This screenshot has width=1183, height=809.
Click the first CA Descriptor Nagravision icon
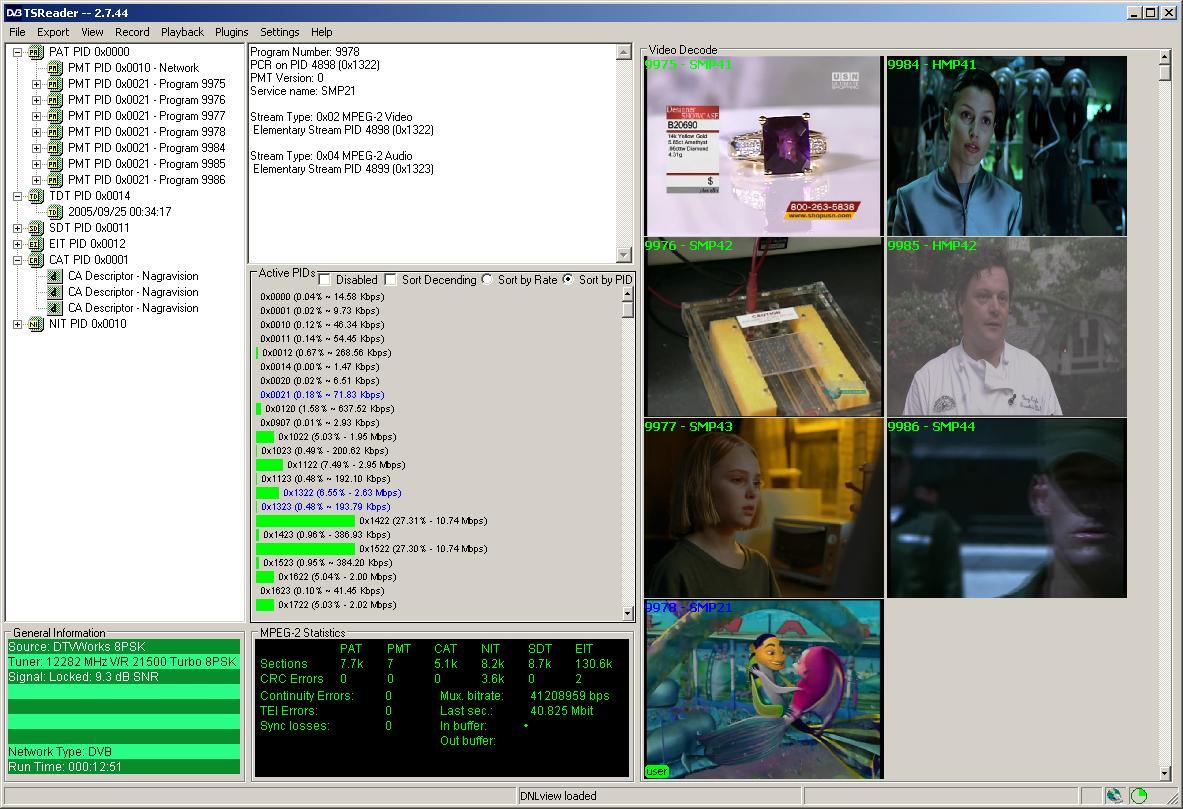coord(54,276)
